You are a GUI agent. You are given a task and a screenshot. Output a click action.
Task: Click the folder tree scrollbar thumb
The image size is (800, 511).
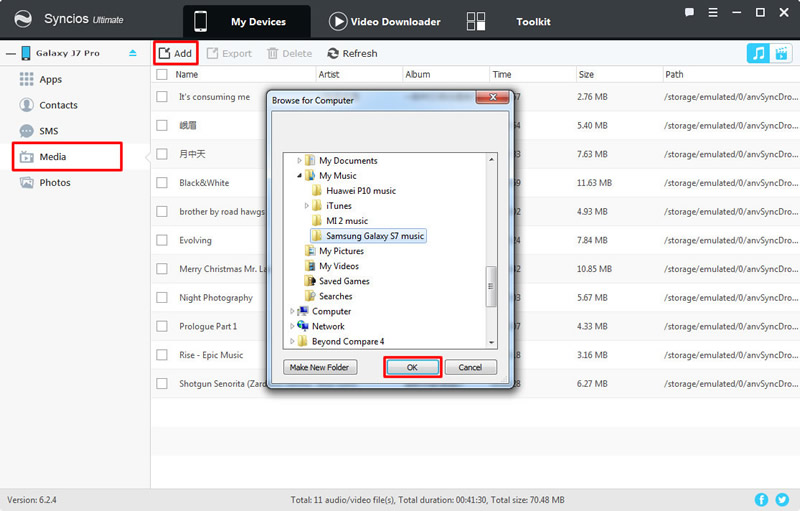(x=491, y=286)
